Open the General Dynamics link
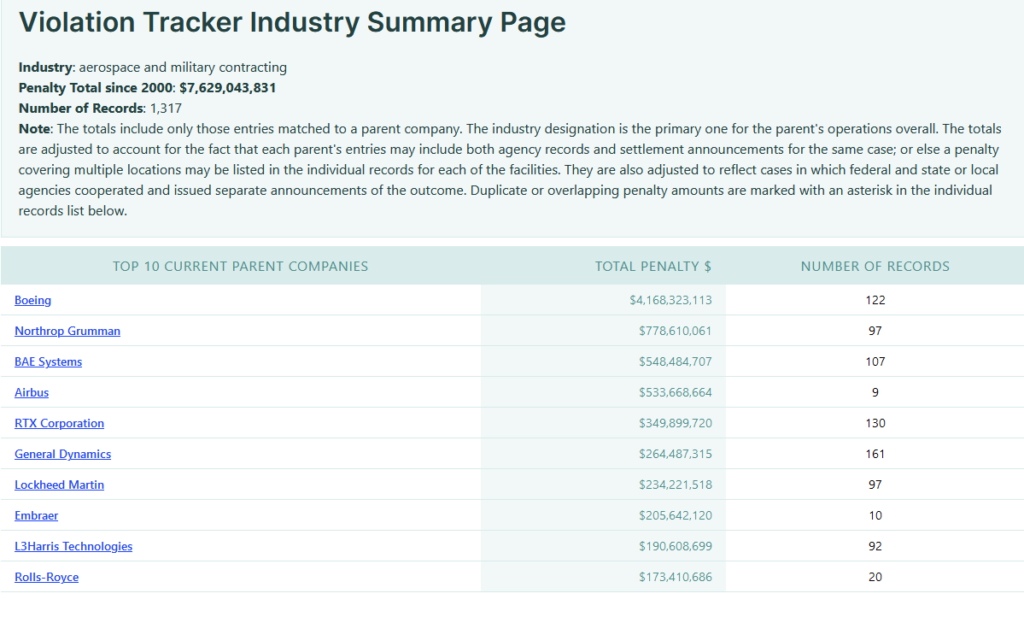 63,454
